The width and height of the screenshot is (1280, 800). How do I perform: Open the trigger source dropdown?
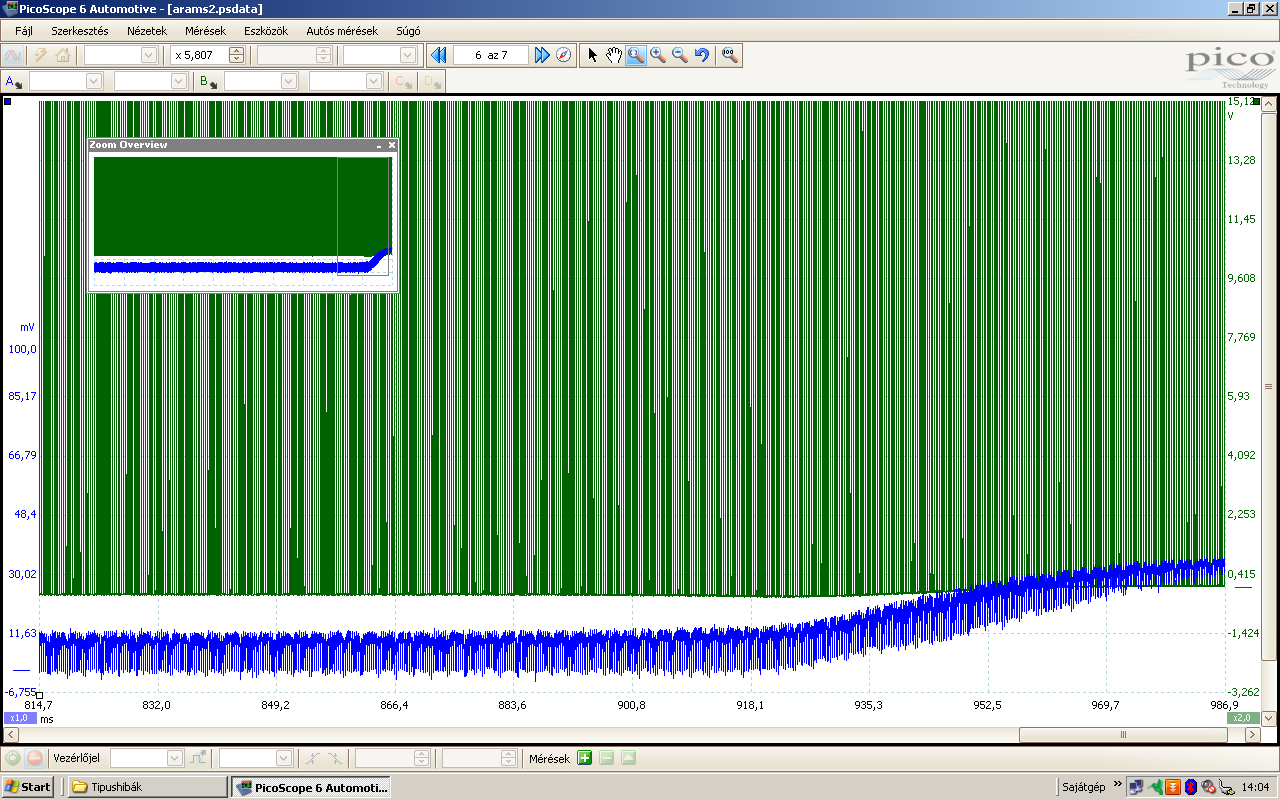(x=284, y=759)
